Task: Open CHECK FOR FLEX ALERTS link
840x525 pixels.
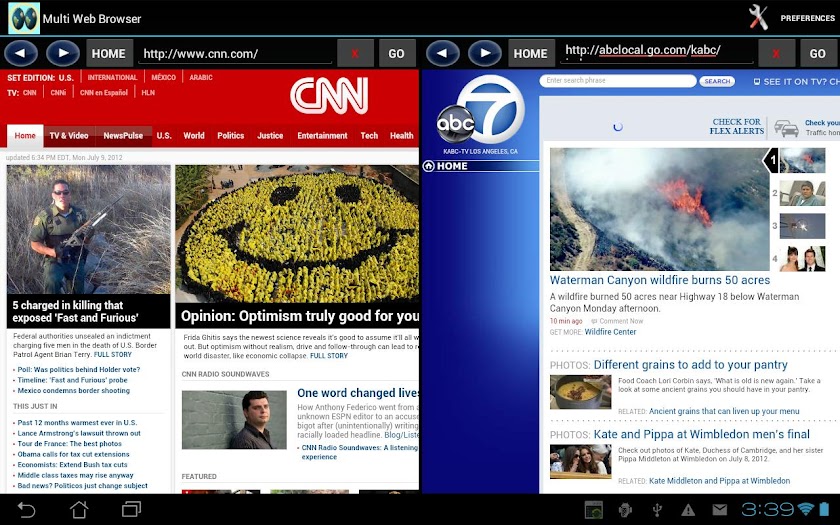Action: (x=737, y=126)
